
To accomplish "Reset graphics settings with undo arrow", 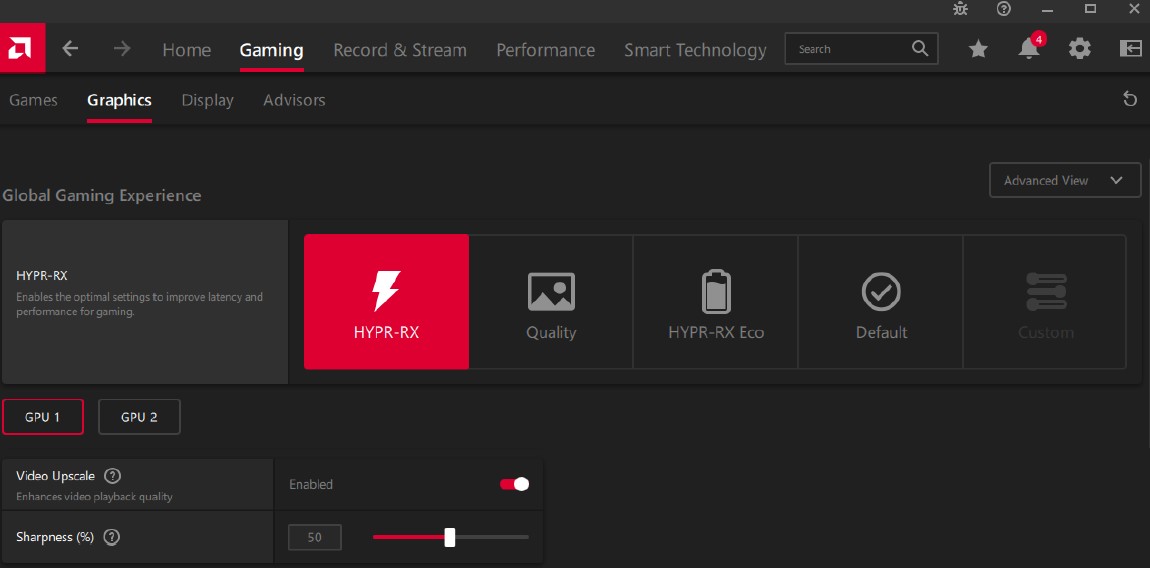I will [x=1130, y=99].
